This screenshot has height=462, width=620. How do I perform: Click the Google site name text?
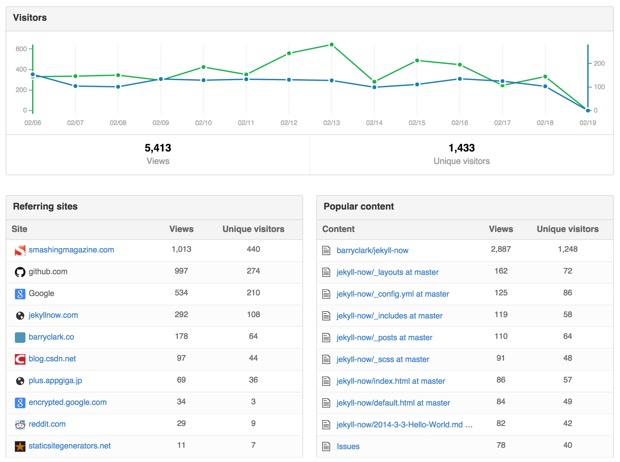click(41, 293)
